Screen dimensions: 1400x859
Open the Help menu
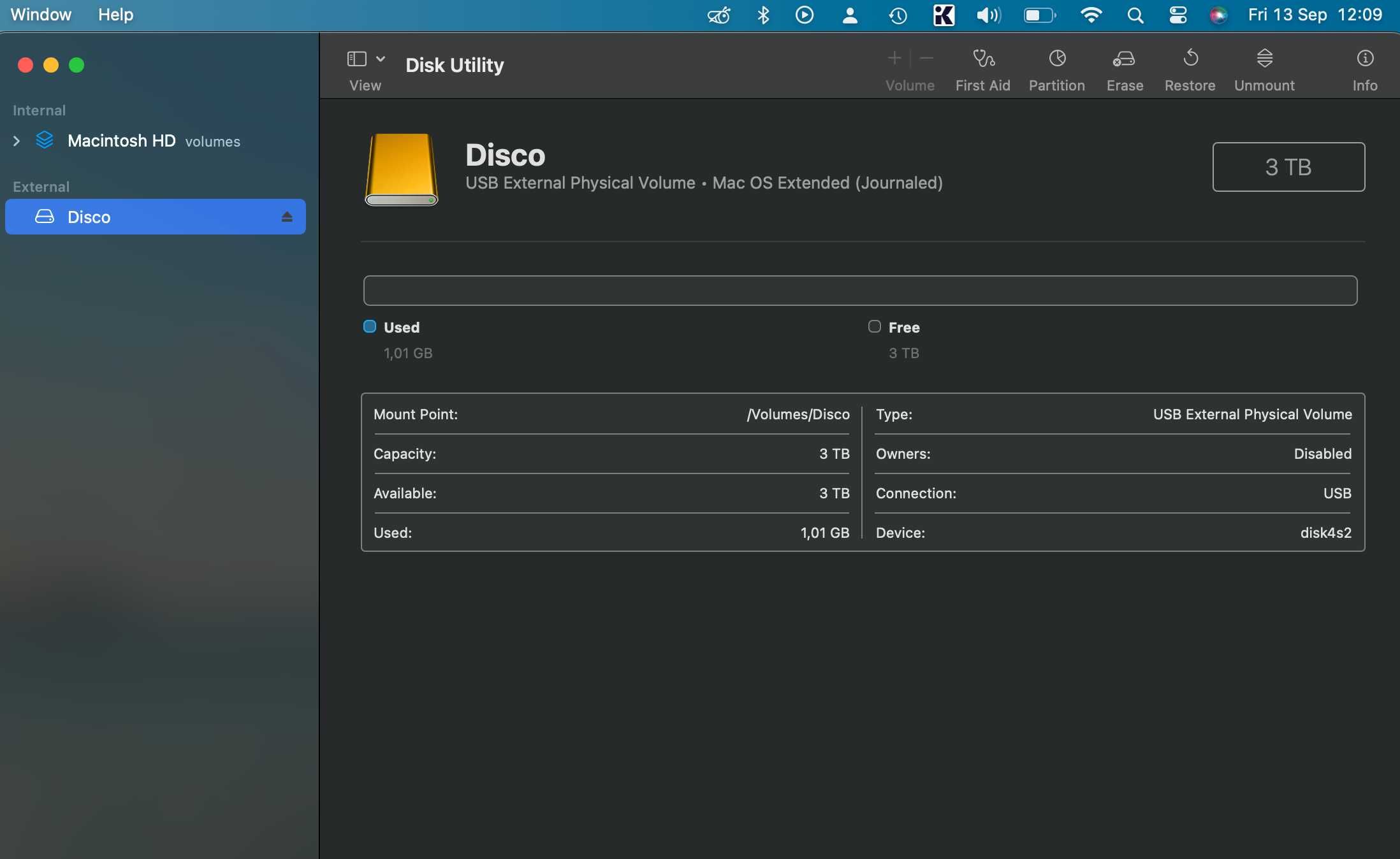115,15
